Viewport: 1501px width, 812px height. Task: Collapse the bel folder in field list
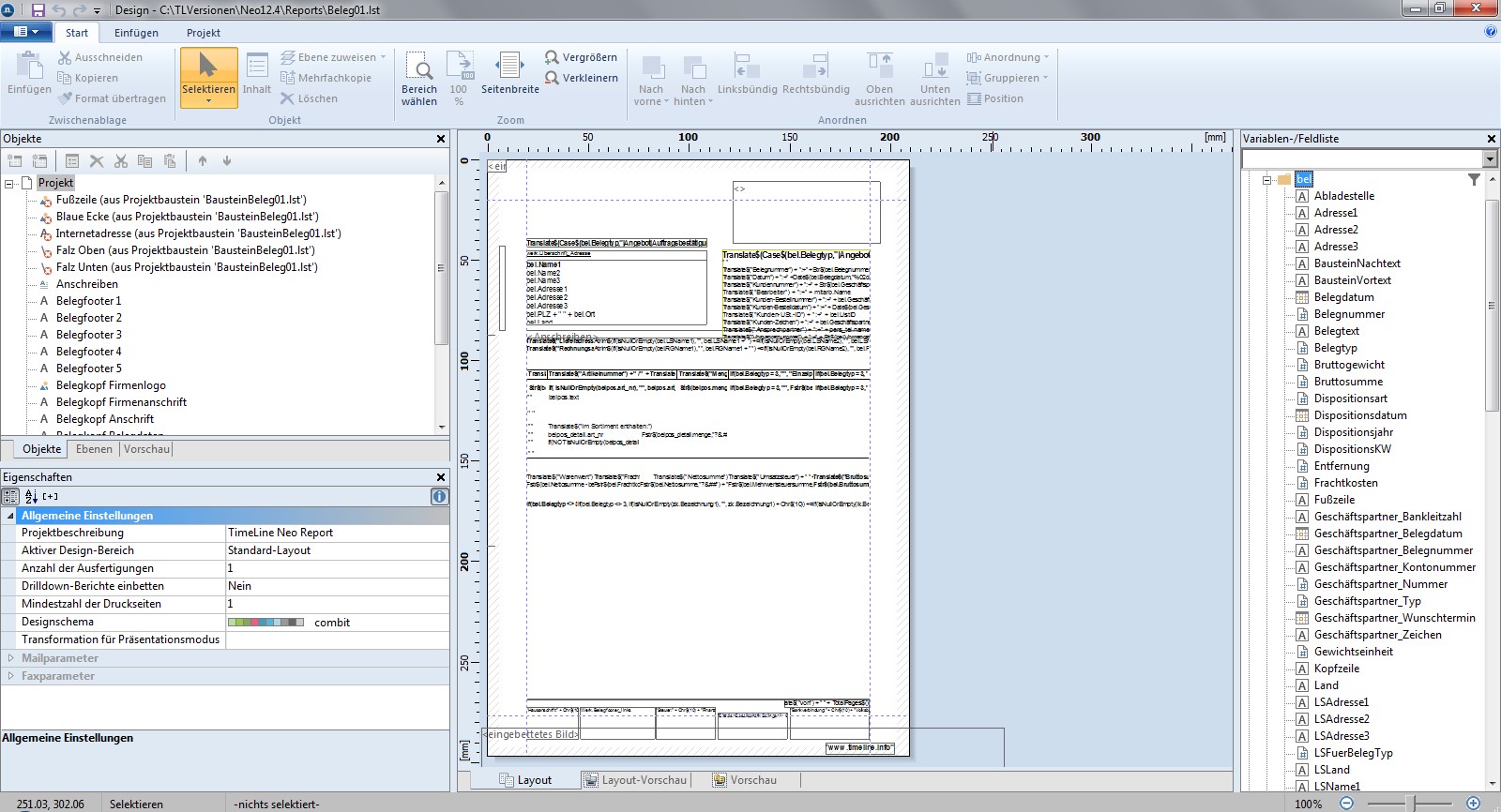tap(1266, 180)
